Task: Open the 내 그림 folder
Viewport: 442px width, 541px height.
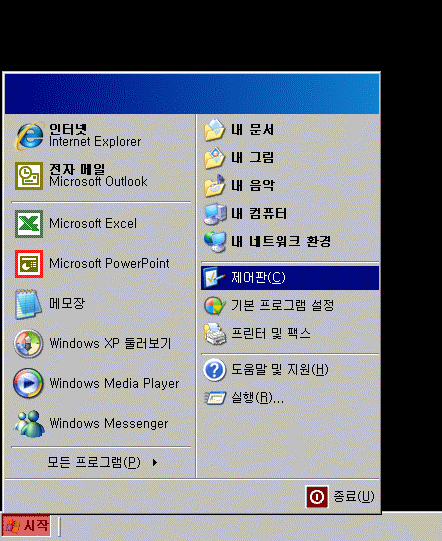Action: point(290,158)
